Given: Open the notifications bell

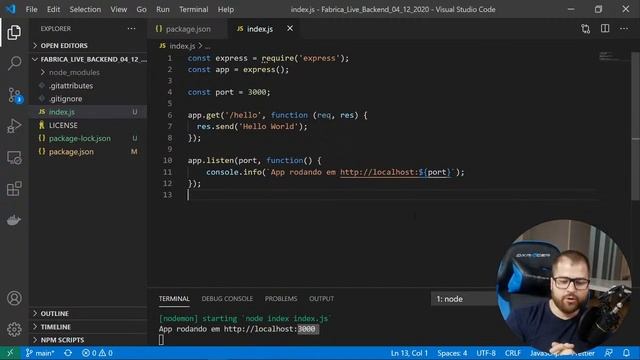Looking at the screenshot, I should click(x=627, y=353).
